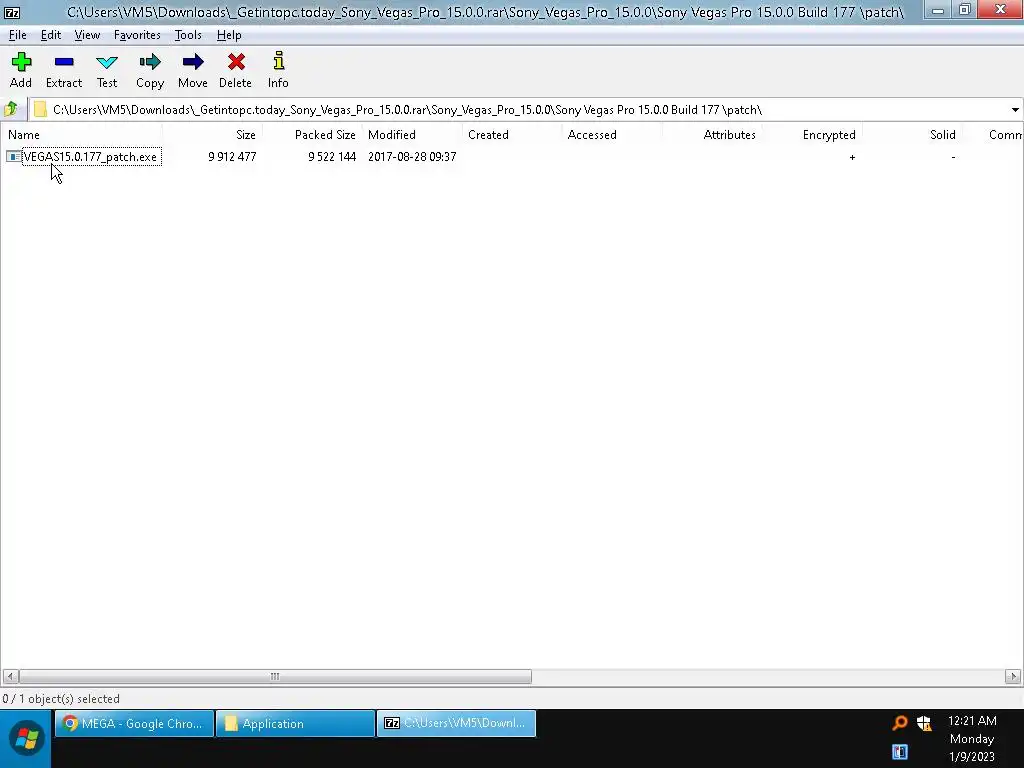Image resolution: width=1024 pixels, height=768 pixels.
Task: Sort by the Size column header
Action: pyautogui.click(x=212, y=135)
